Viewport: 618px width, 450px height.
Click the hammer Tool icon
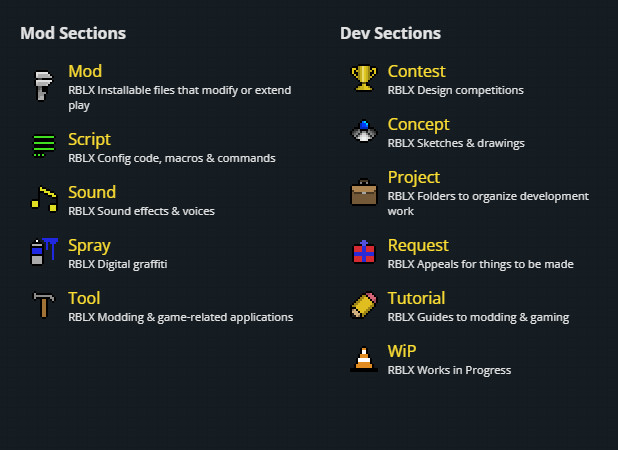pos(43,304)
